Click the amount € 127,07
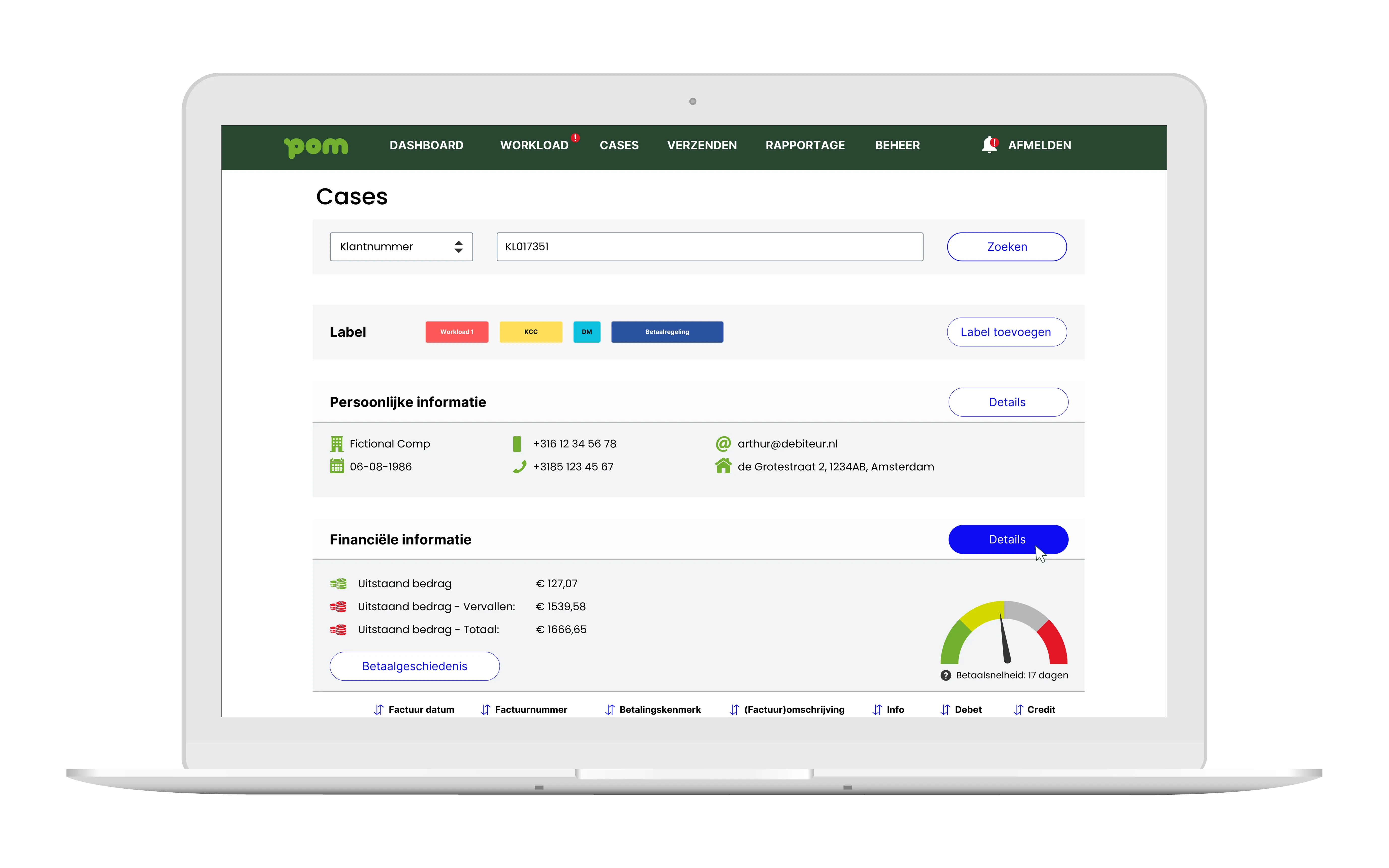The image size is (1389, 868). pyautogui.click(x=557, y=584)
